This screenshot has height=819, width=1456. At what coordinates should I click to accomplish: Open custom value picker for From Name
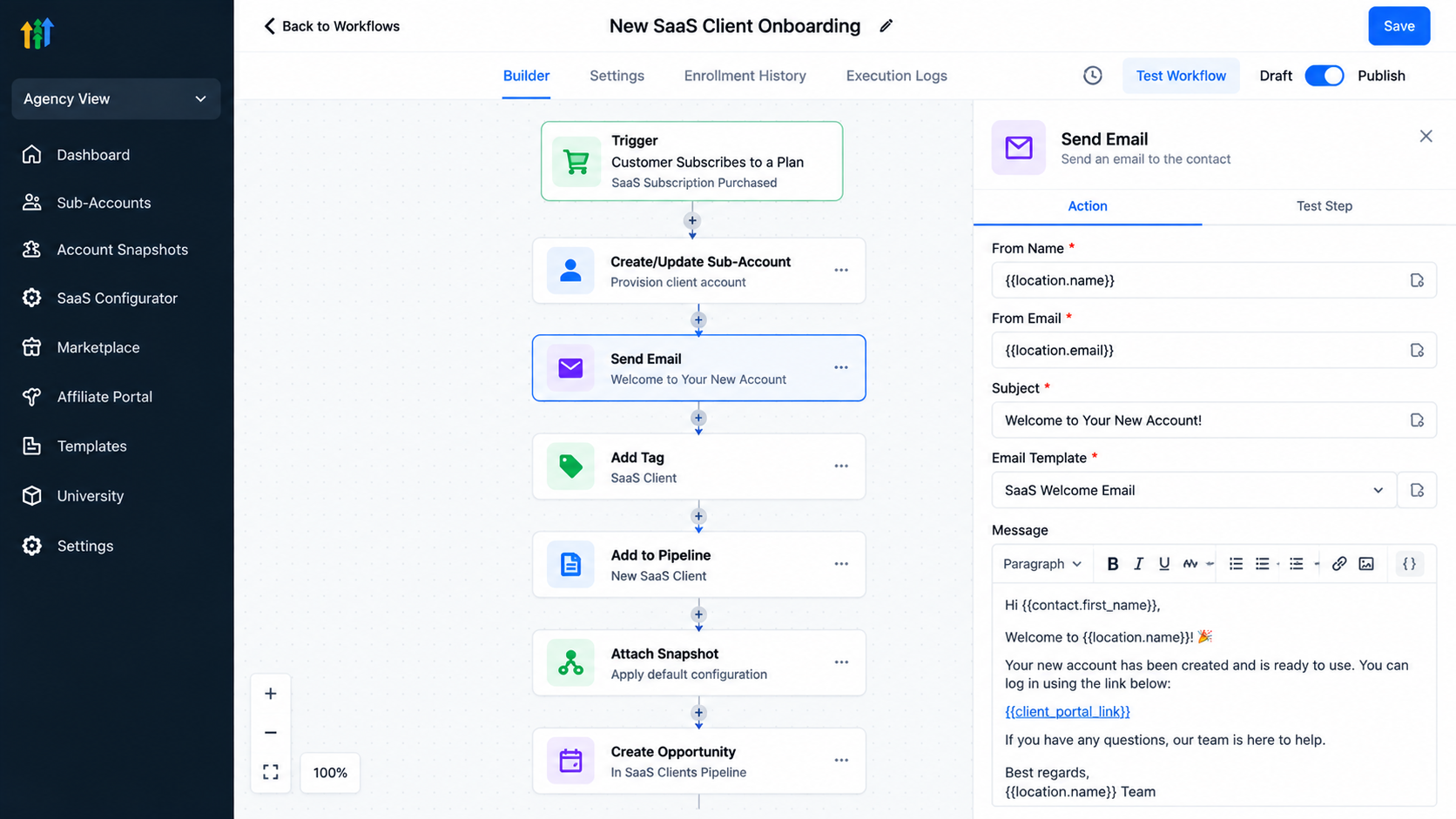[1417, 280]
